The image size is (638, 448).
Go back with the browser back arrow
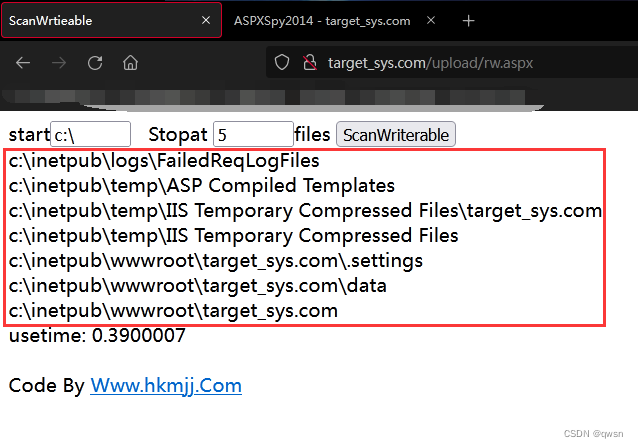[x=23, y=63]
